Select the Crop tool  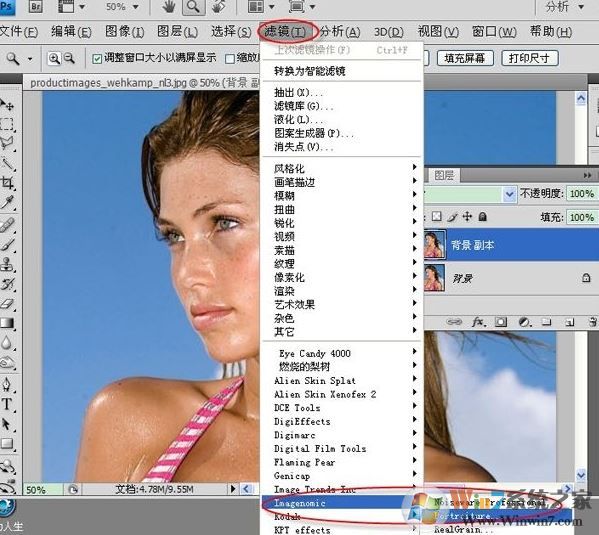pyautogui.click(x=7, y=182)
